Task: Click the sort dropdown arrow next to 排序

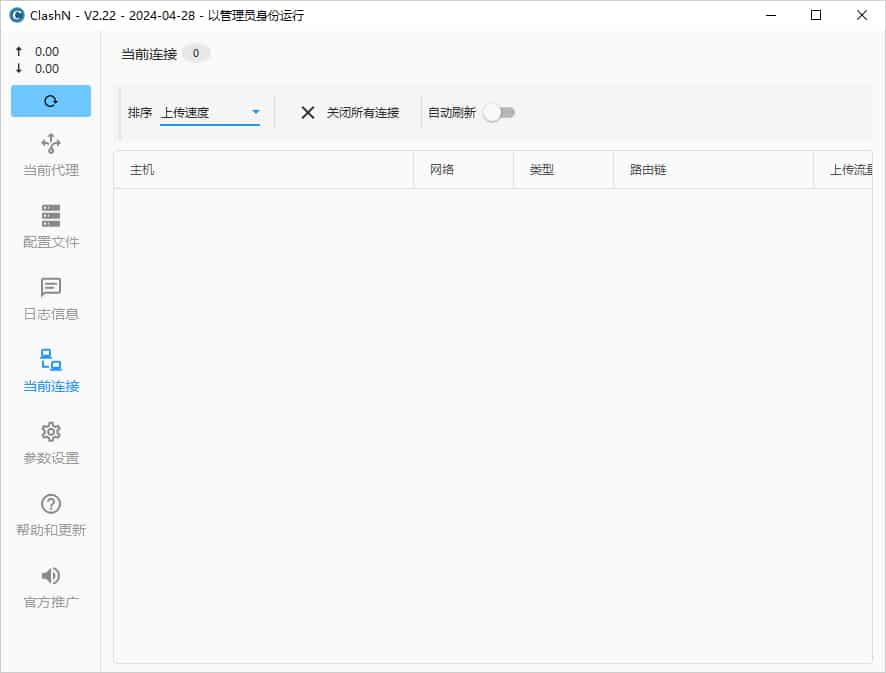Action: [x=255, y=112]
